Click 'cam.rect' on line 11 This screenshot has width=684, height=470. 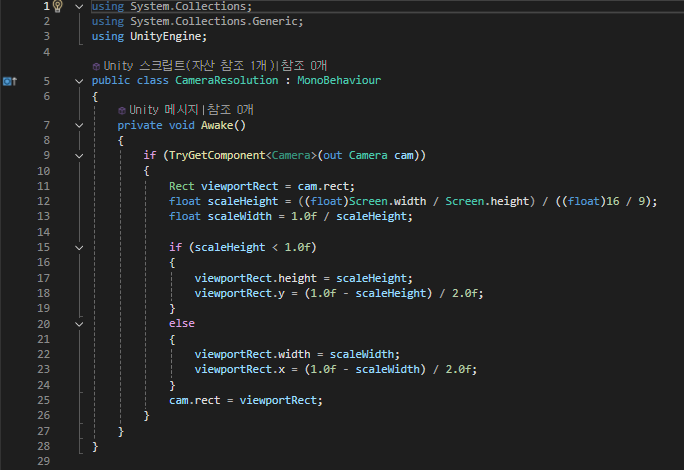tap(323, 186)
